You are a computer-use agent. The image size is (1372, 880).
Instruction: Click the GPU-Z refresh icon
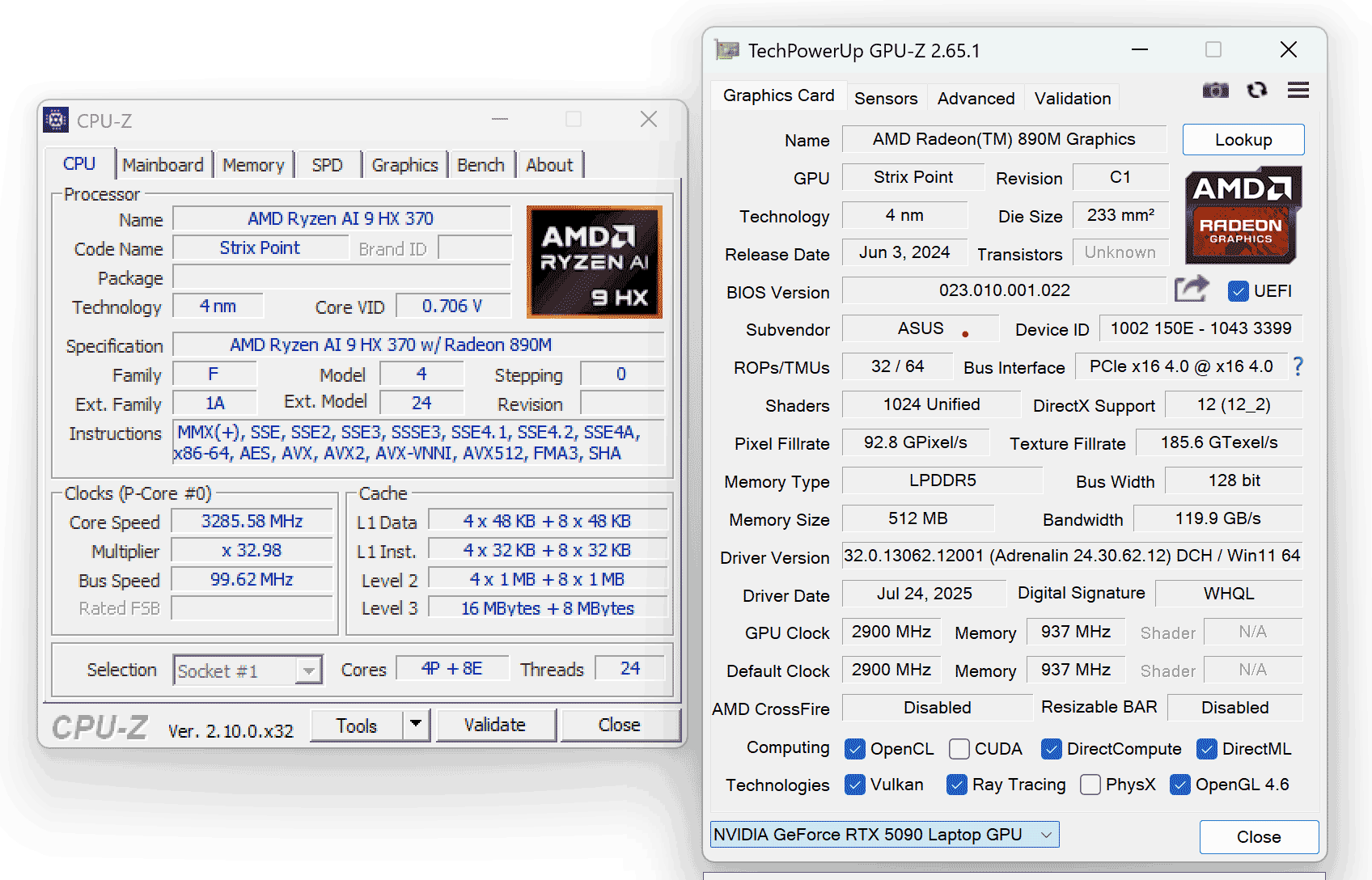click(1256, 91)
